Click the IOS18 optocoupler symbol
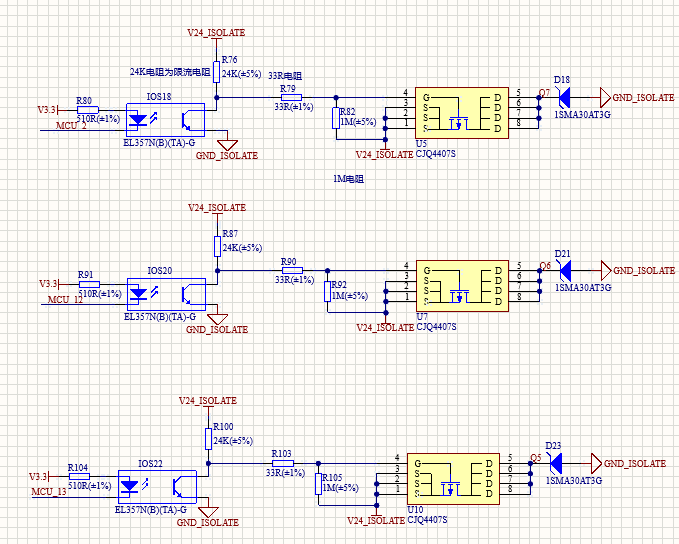Viewport: 679px width, 544px height. tap(164, 119)
